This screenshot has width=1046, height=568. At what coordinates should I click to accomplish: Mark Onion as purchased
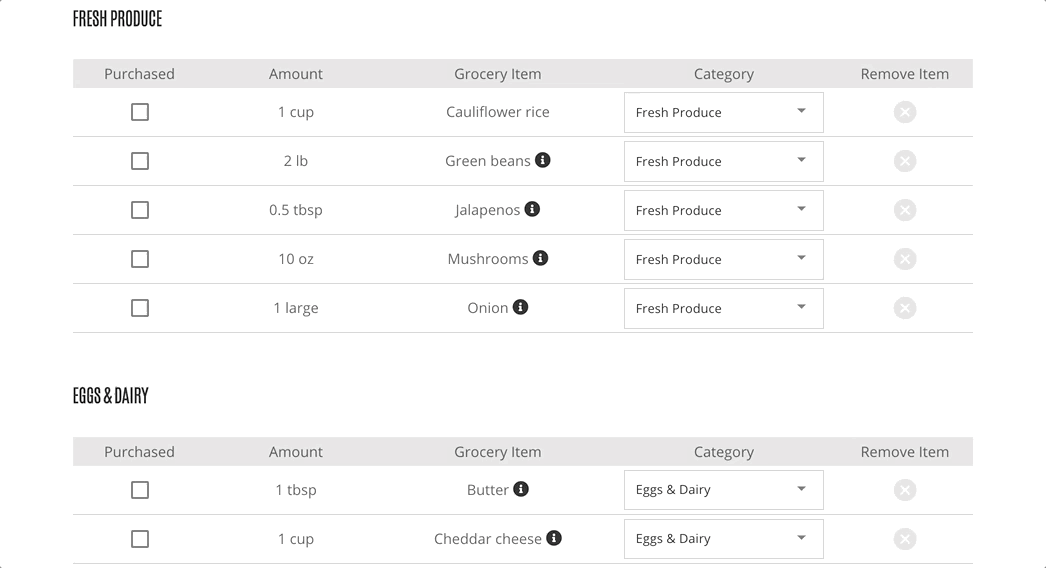[x=140, y=308]
